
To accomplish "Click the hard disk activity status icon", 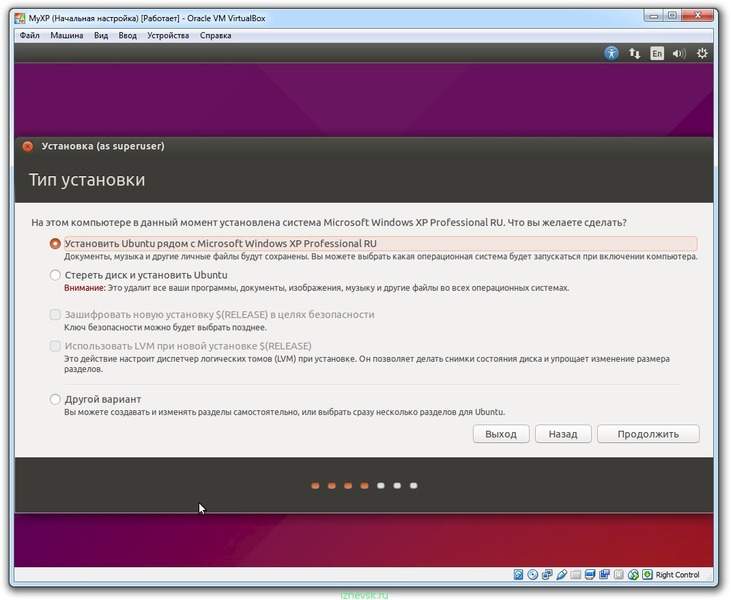I will (518, 575).
